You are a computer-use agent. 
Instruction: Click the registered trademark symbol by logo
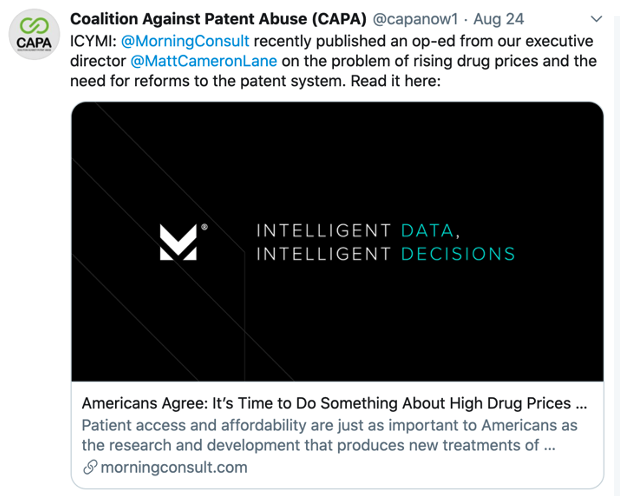[x=204, y=227]
